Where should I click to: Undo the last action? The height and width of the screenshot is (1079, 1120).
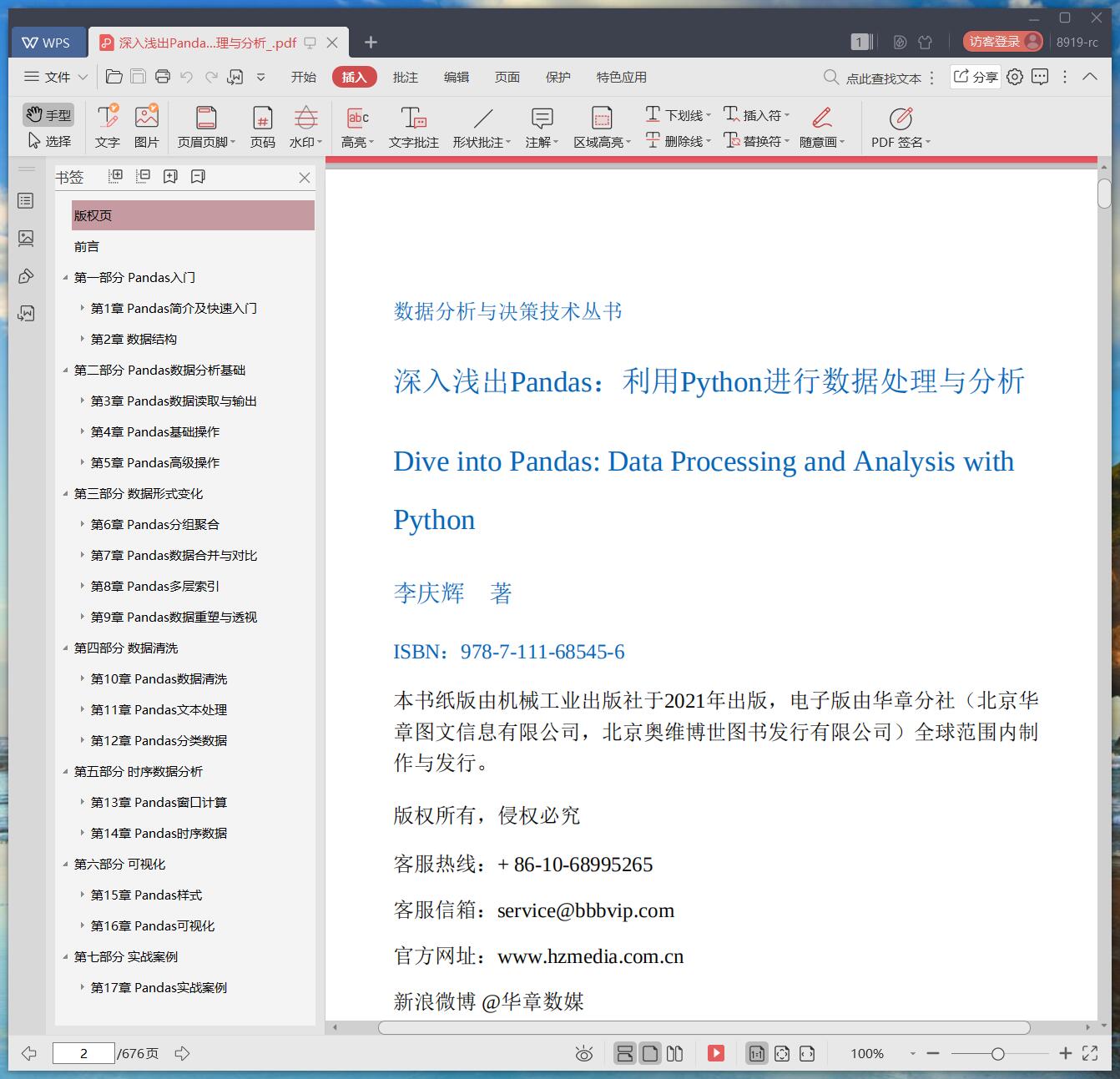pos(187,77)
